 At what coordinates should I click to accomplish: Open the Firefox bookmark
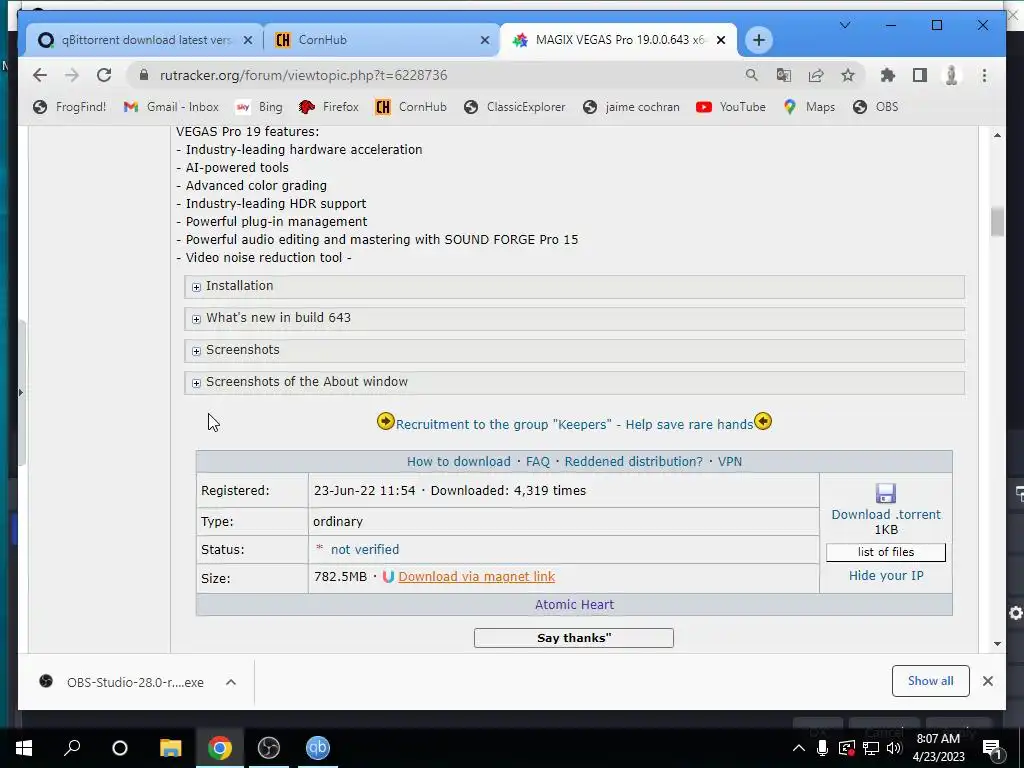pyautogui.click(x=328, y=106)
